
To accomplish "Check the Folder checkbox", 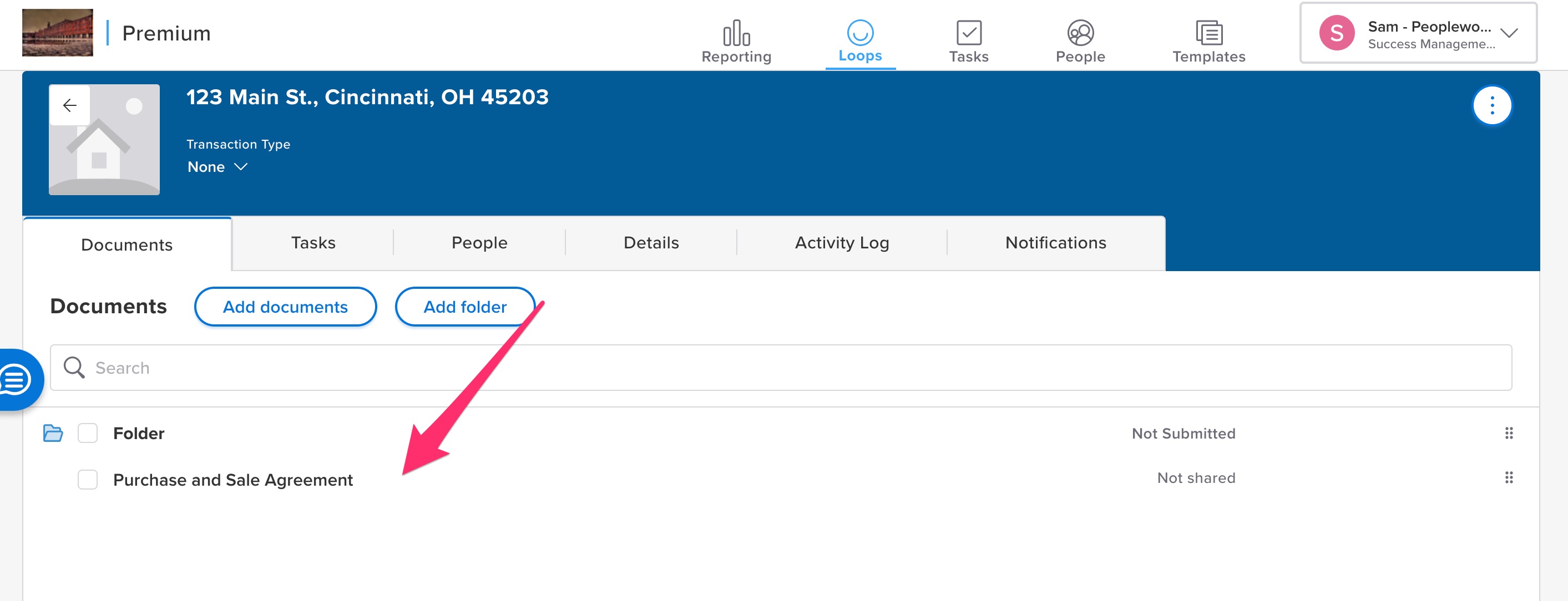I will point(88,433).
